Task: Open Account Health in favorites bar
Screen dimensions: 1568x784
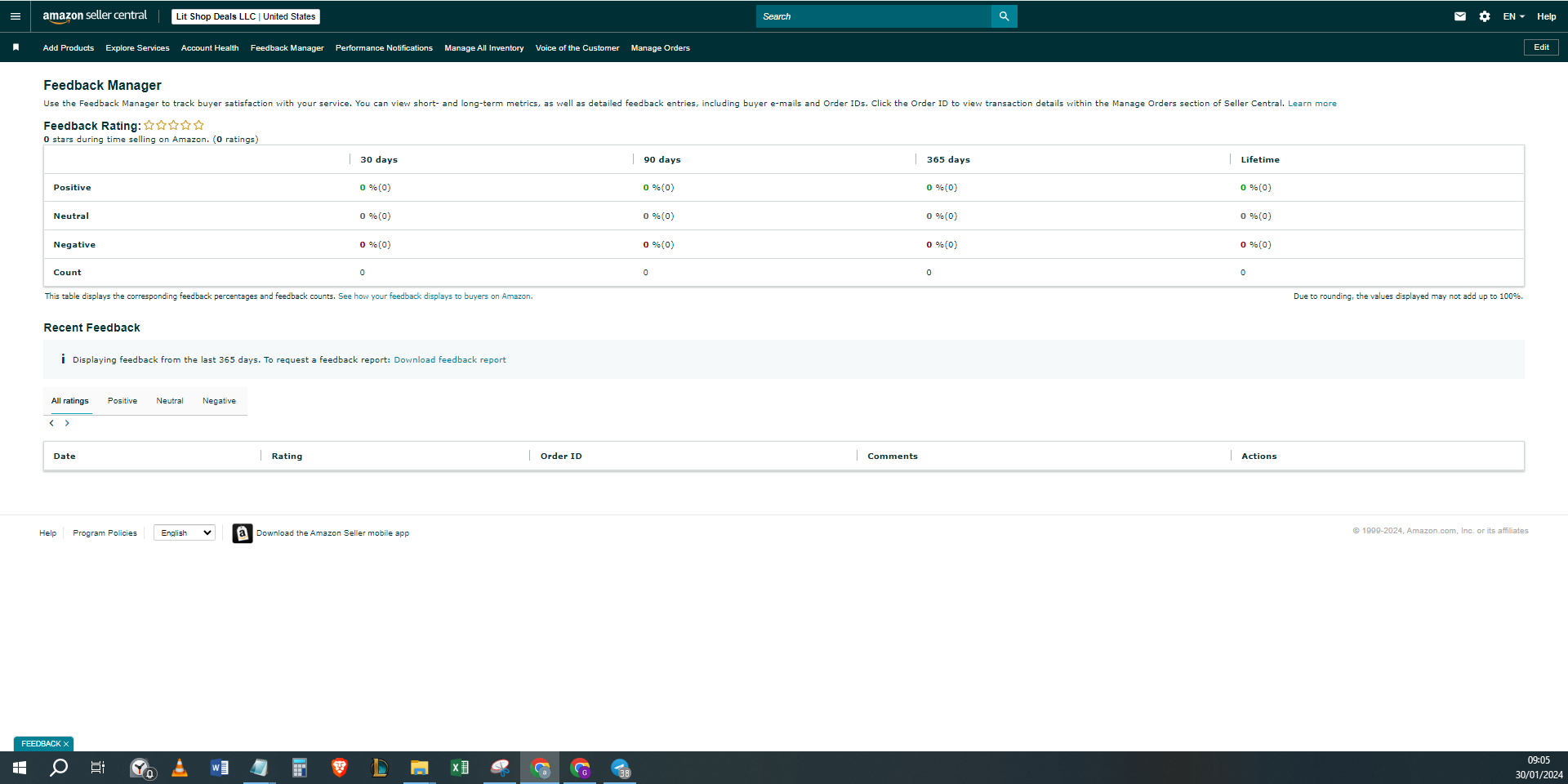Action: (210, 48)
